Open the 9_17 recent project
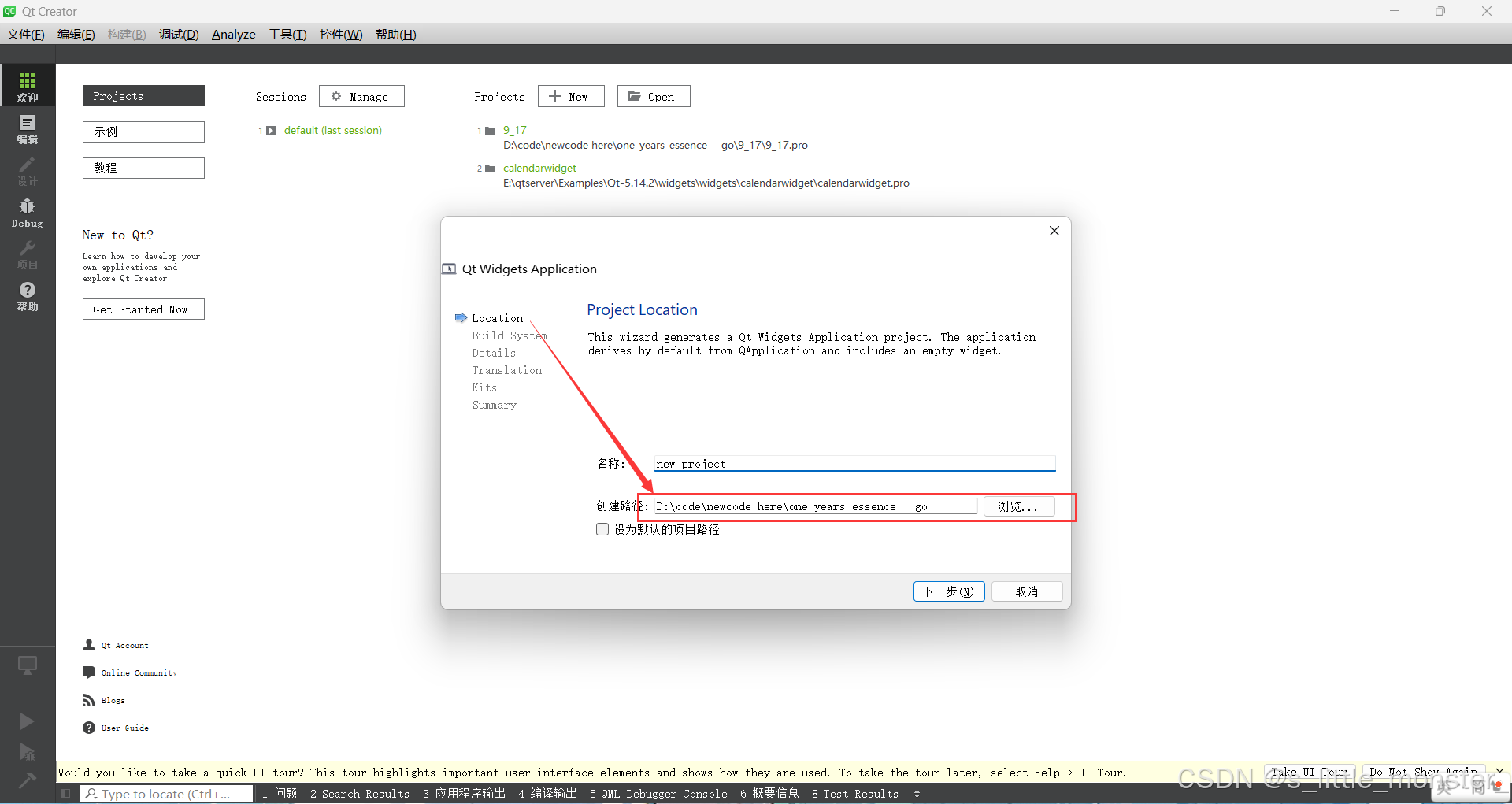 pyautogui.click(x=515, y=130)
